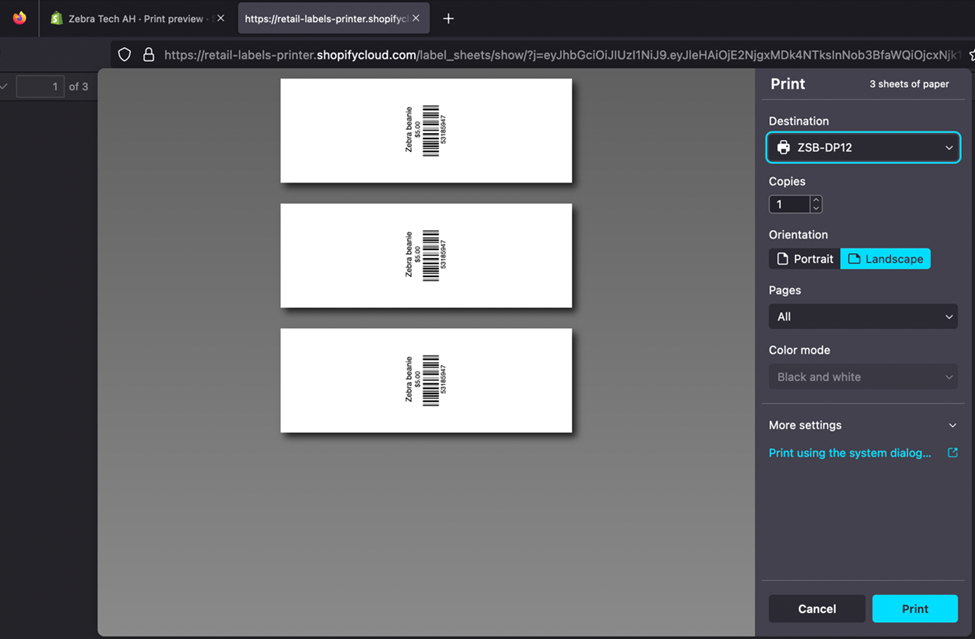The image size is (975, 639).
Task: Click the 'of 3' page count text
Action: click(x=78, y=86)
